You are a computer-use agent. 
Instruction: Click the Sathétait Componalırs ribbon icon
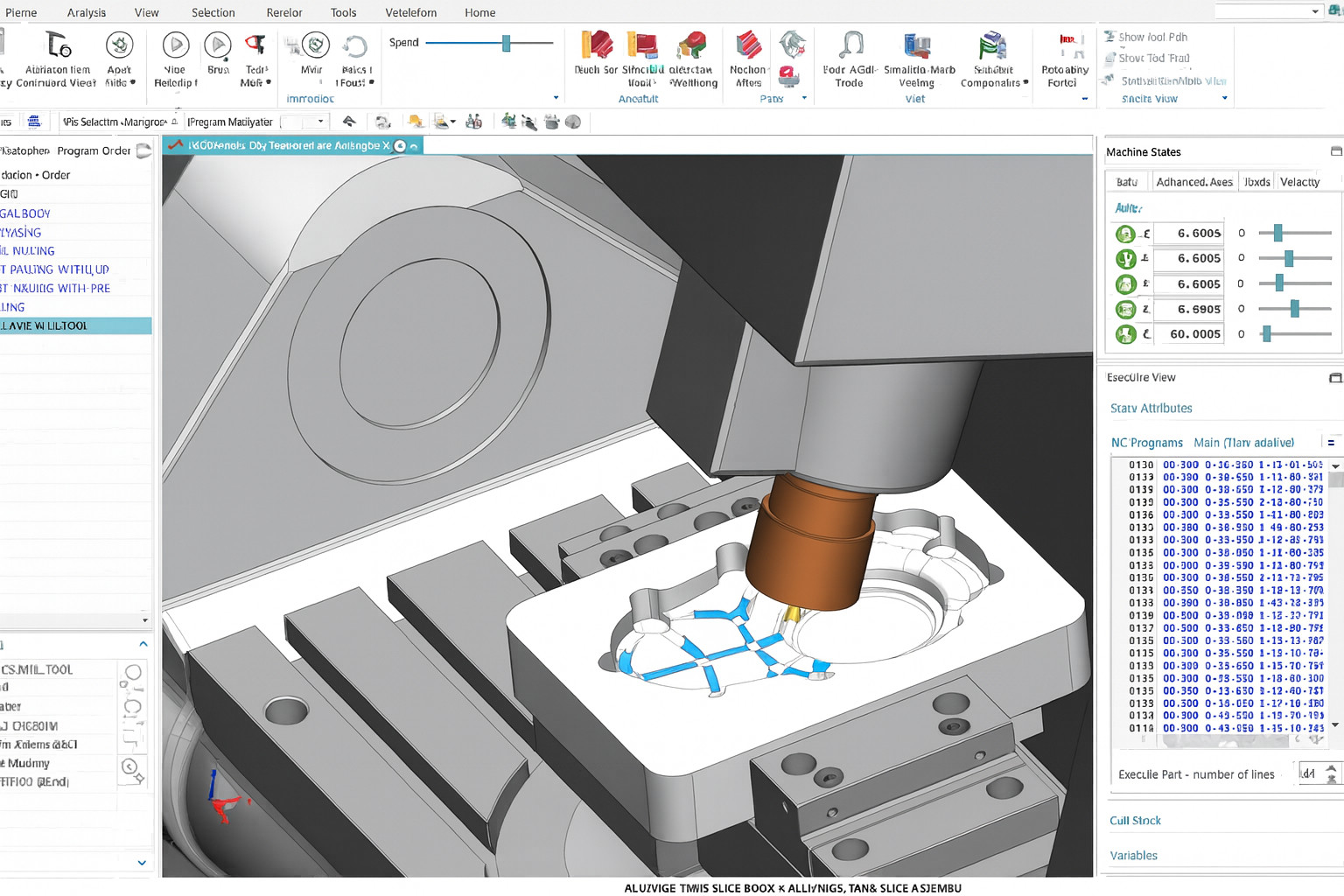pos(992,45)
